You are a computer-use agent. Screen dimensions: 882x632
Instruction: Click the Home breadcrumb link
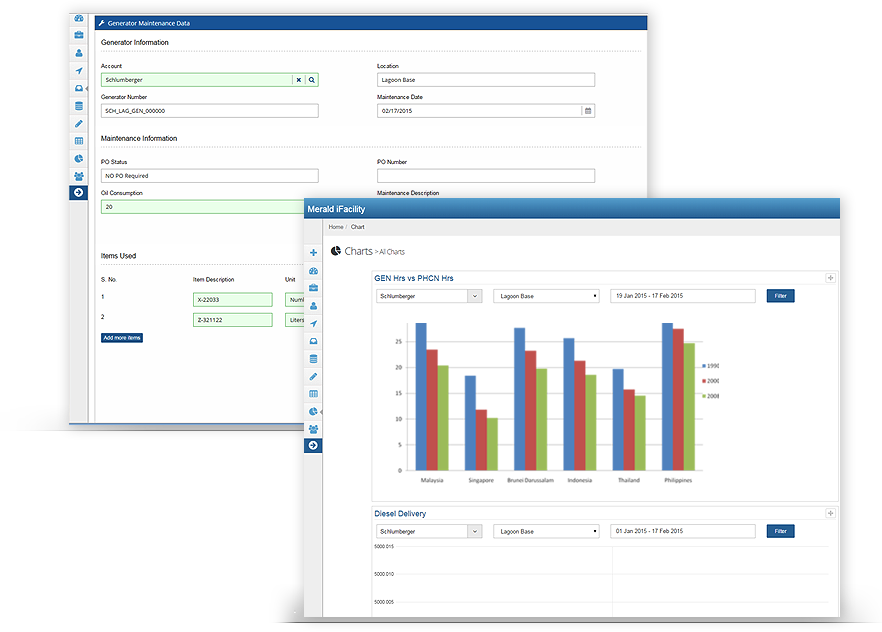[x=336, y=227]
